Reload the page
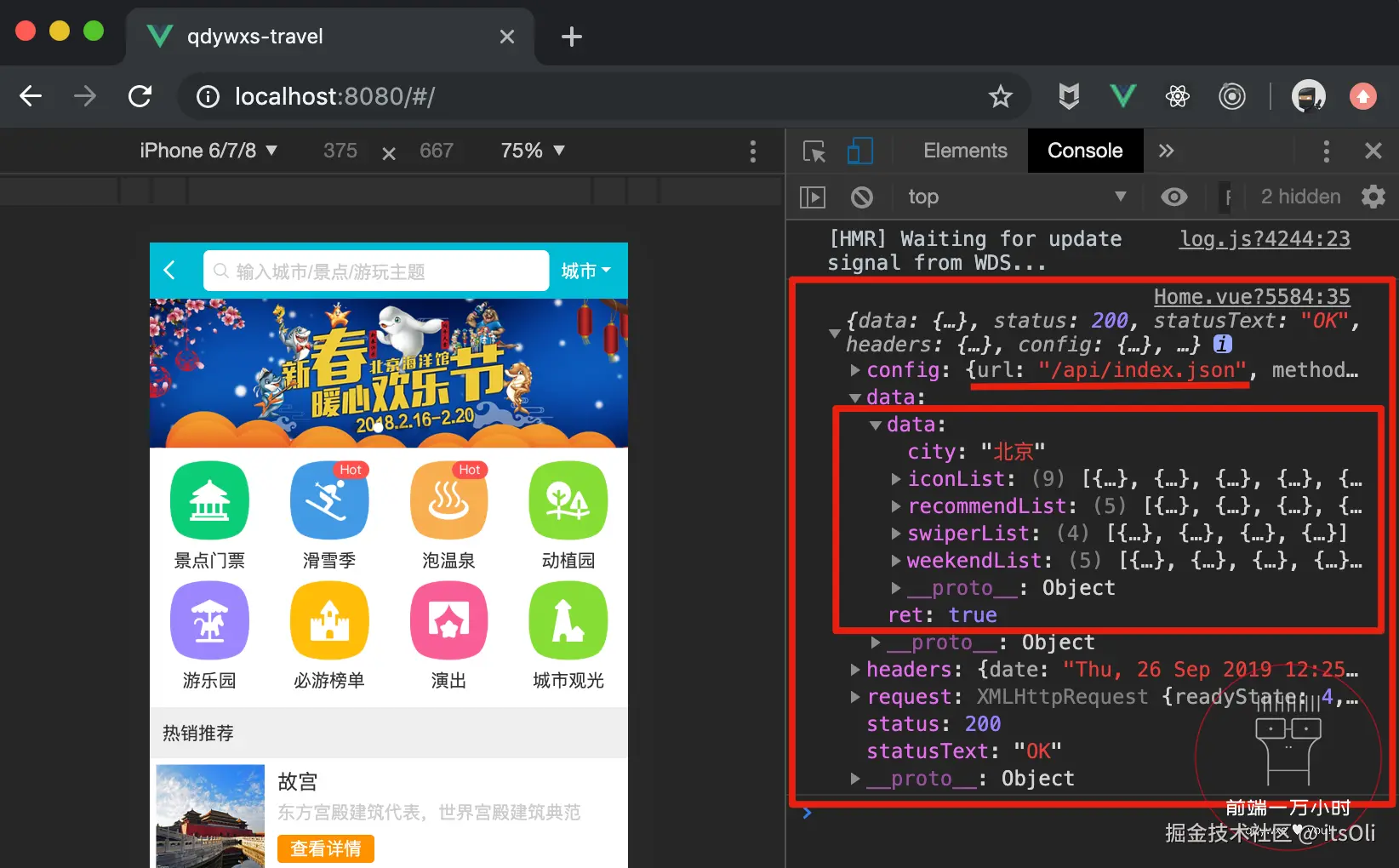Image resolution: width=1399 pixels, height=868 pixels. pyautogui.click(x=140, y=96)
